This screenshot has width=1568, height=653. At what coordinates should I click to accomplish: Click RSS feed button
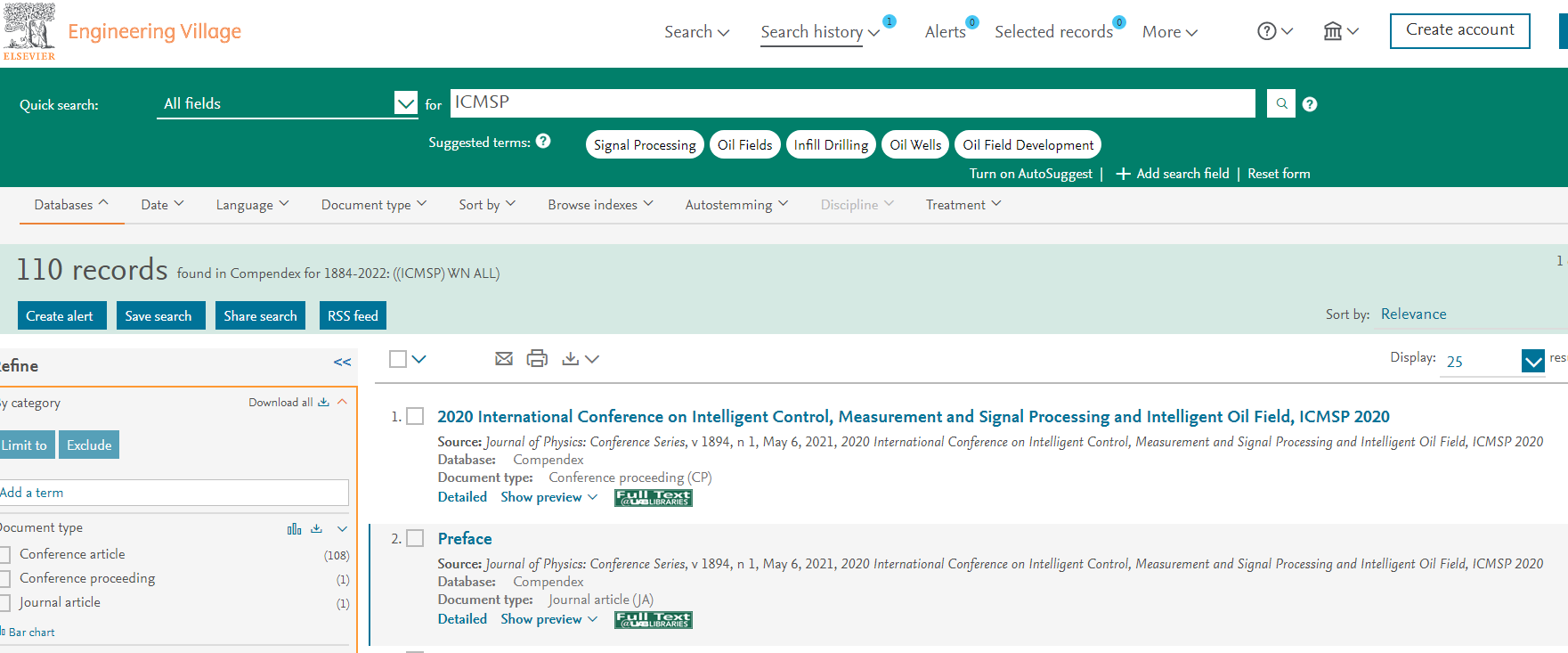353,315
